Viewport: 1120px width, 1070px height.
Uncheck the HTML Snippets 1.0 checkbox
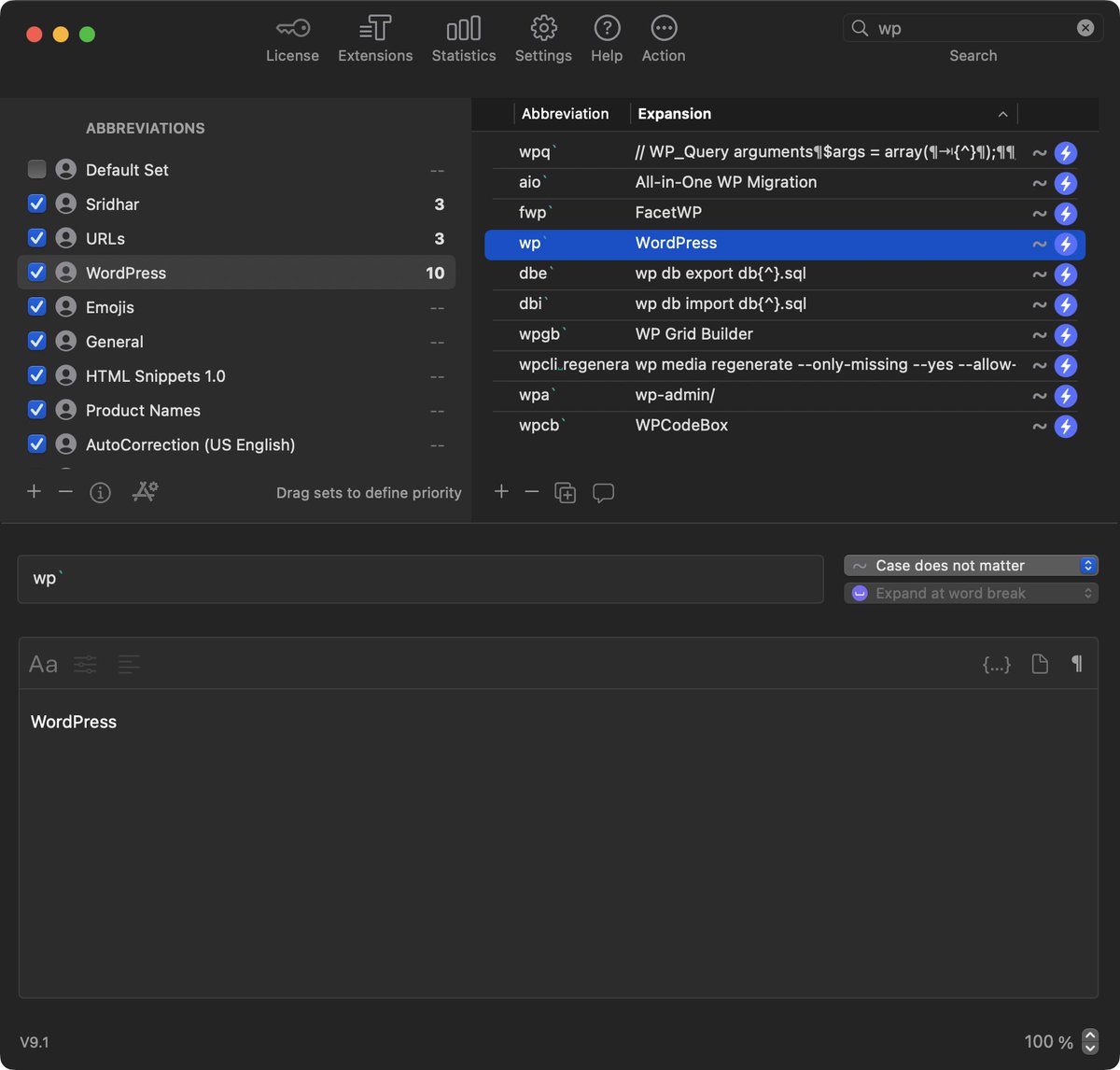coord(36,375)
